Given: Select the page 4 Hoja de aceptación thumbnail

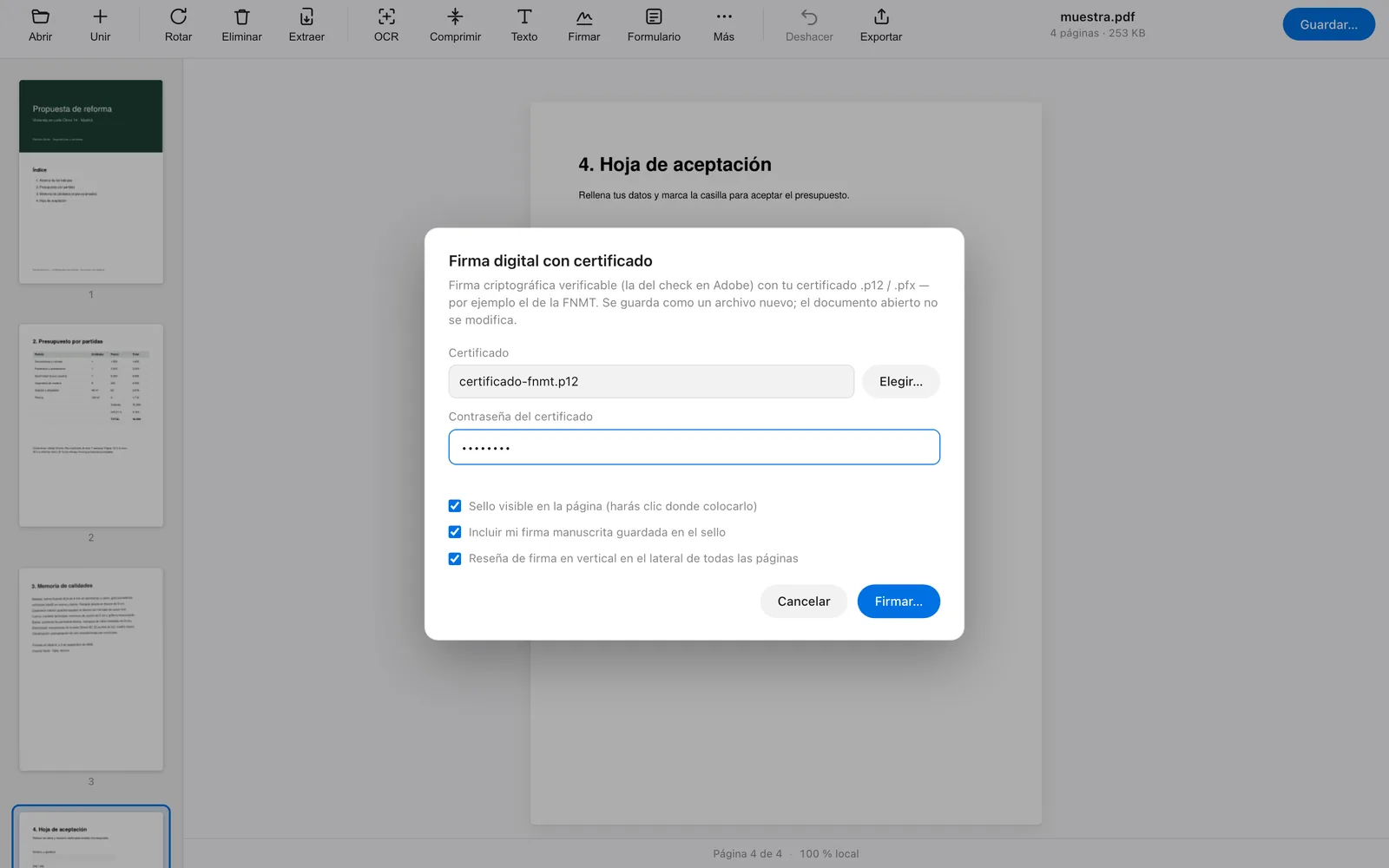Looking at the screenshot, I should tap(91, 838).
